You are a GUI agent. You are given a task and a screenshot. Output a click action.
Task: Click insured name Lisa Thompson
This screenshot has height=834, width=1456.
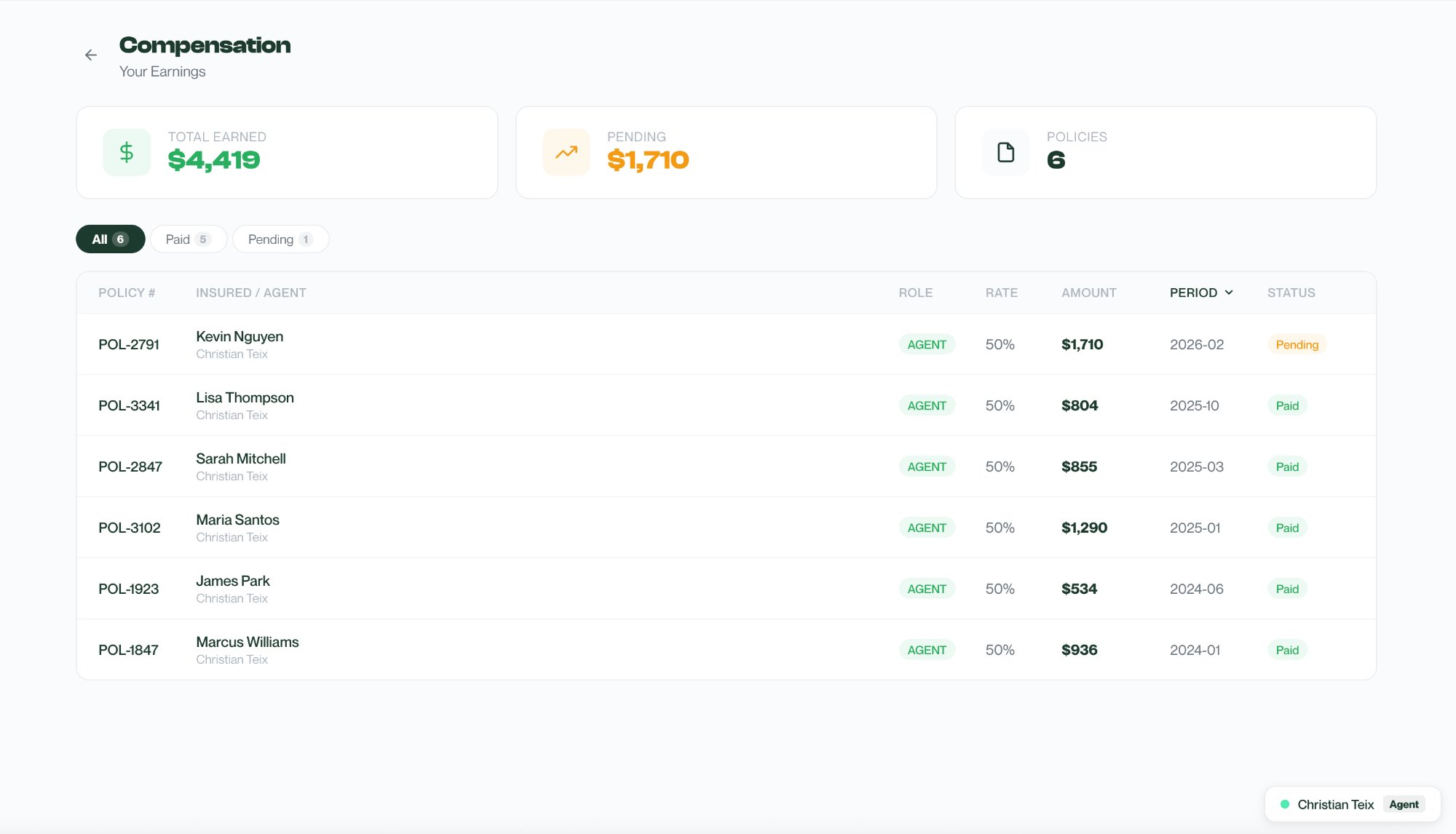245,397
